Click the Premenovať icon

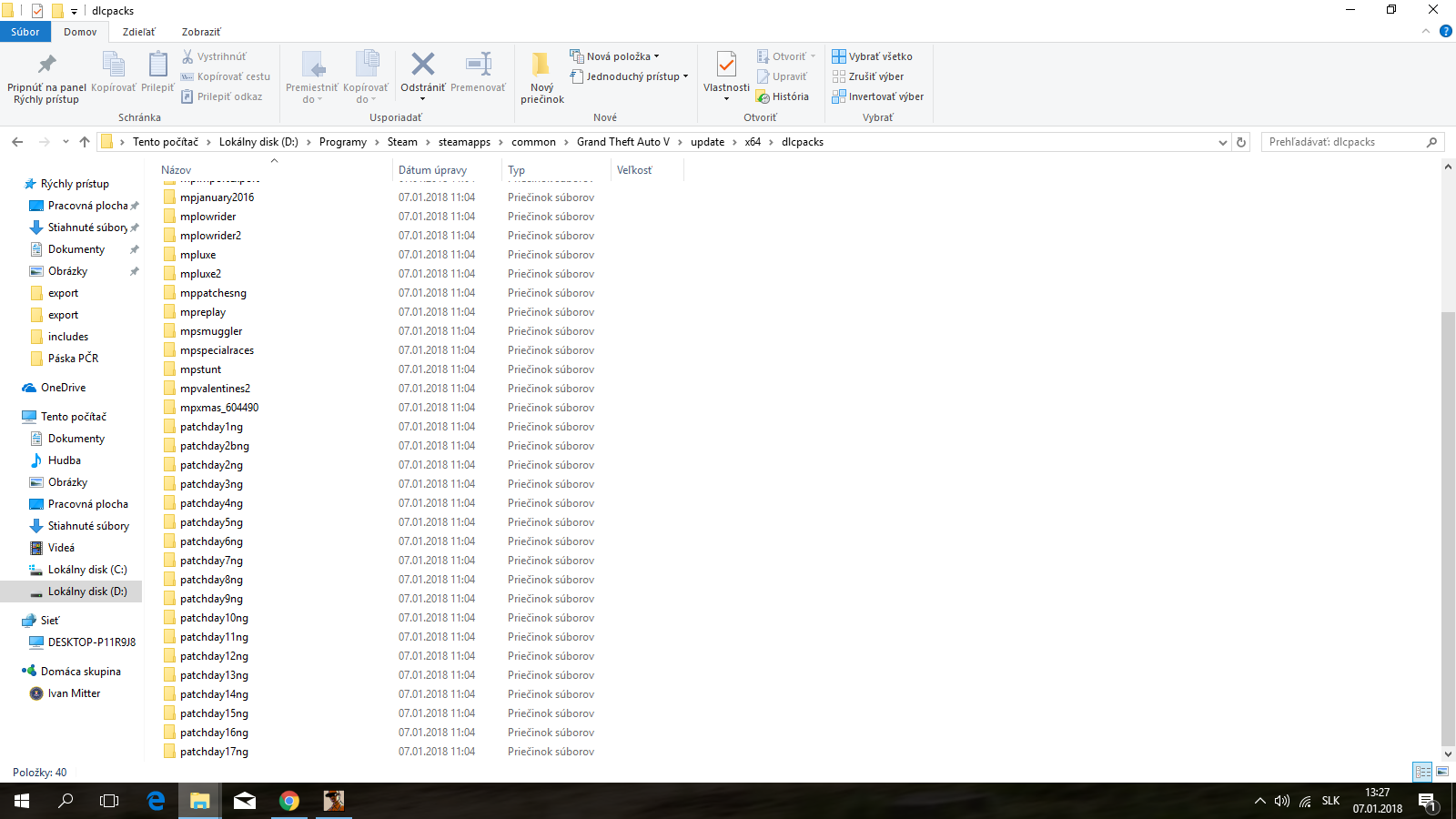click(x=478, y=73)
